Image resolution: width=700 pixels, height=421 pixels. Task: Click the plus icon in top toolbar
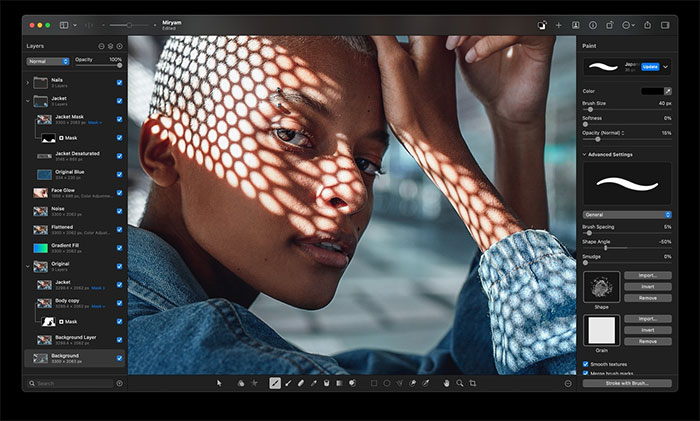(x=557, y=24)
